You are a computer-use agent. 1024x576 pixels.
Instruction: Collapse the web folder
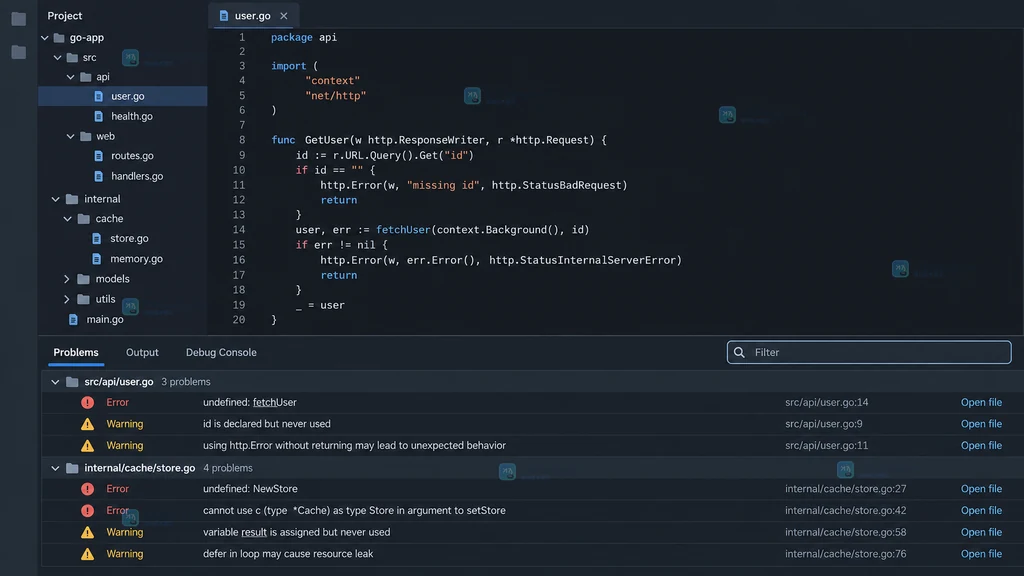(x=71, y=136)
